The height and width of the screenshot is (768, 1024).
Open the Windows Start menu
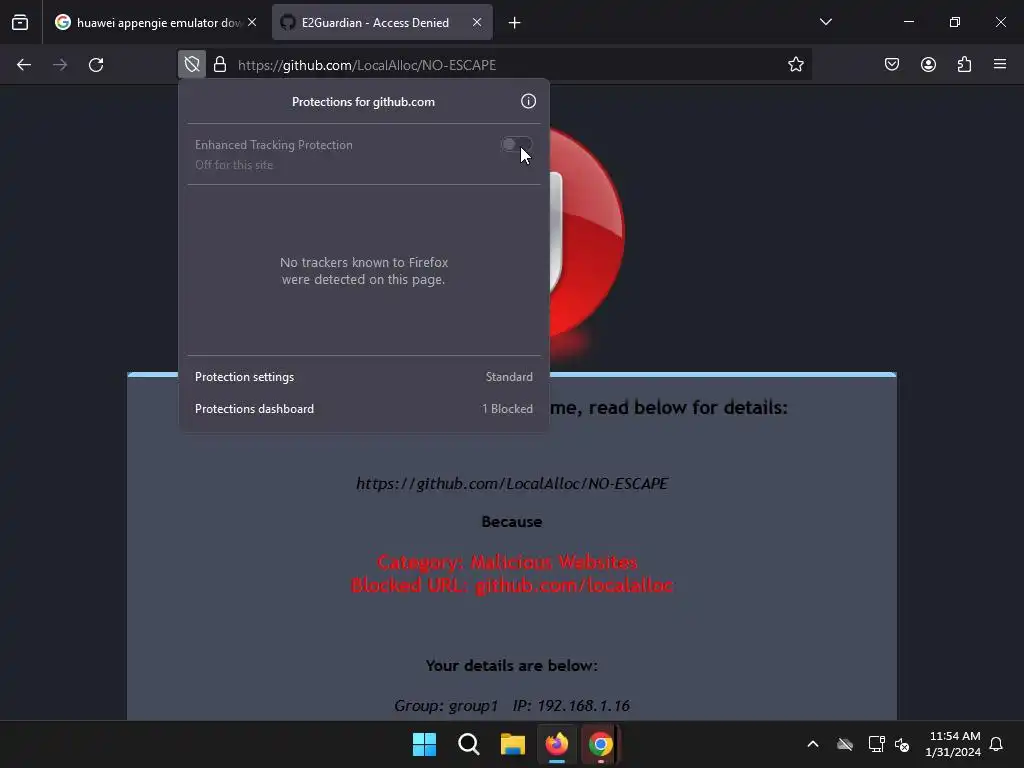point(424,744)
